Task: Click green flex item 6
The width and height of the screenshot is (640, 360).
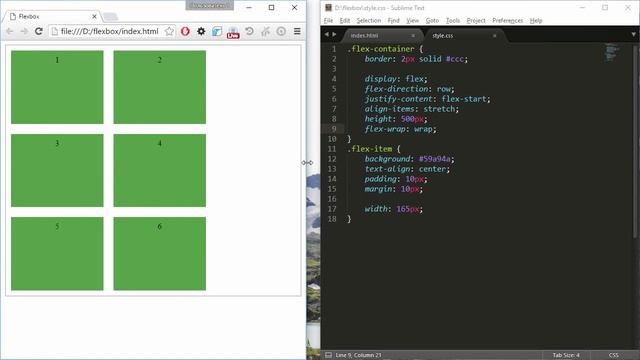Action: [x=160, y=253]
